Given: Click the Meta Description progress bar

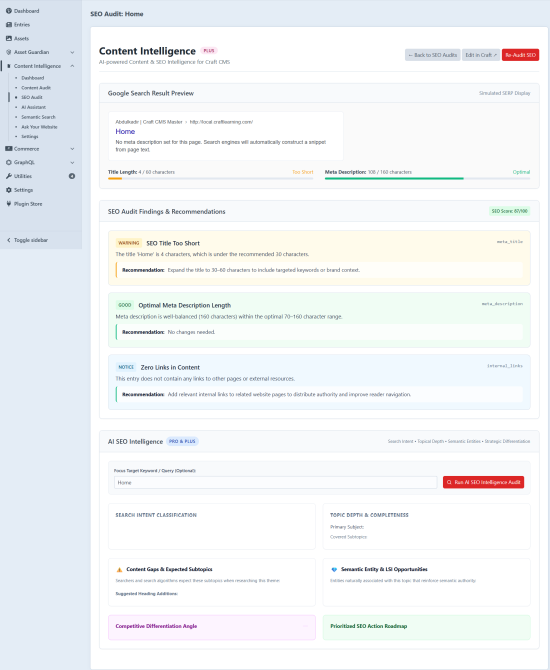Looking at the screenshot, I should pyautogui.click(x=427, y=179).
